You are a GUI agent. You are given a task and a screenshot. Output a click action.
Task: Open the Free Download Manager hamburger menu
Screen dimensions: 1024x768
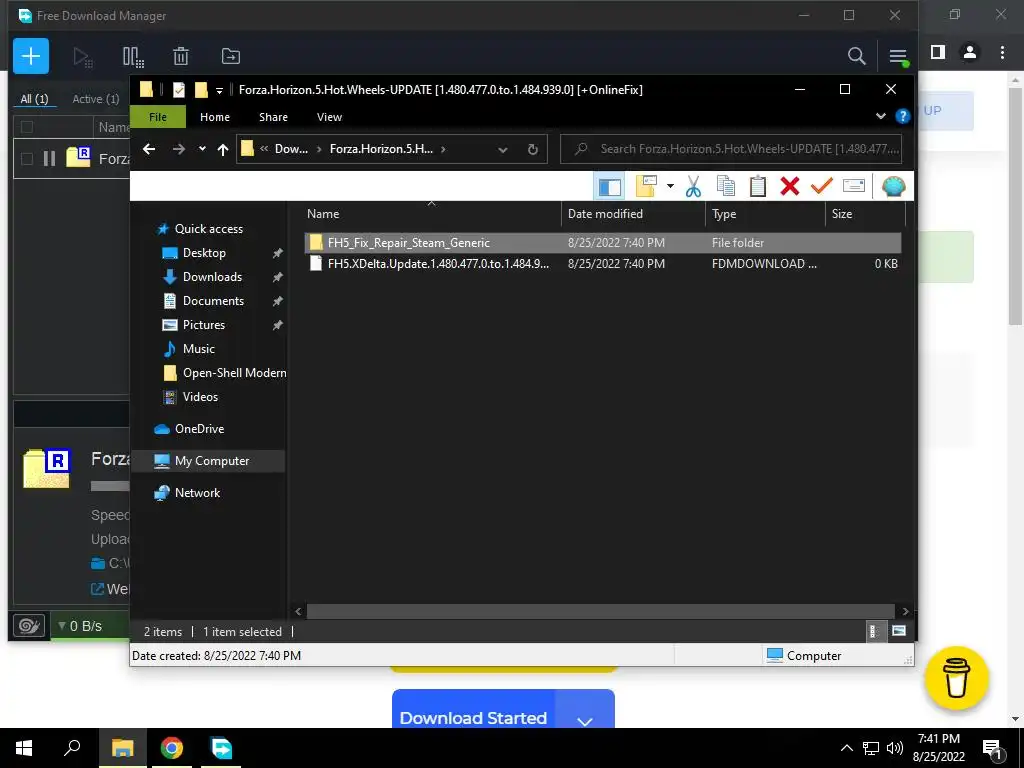(x=898, y=56)
